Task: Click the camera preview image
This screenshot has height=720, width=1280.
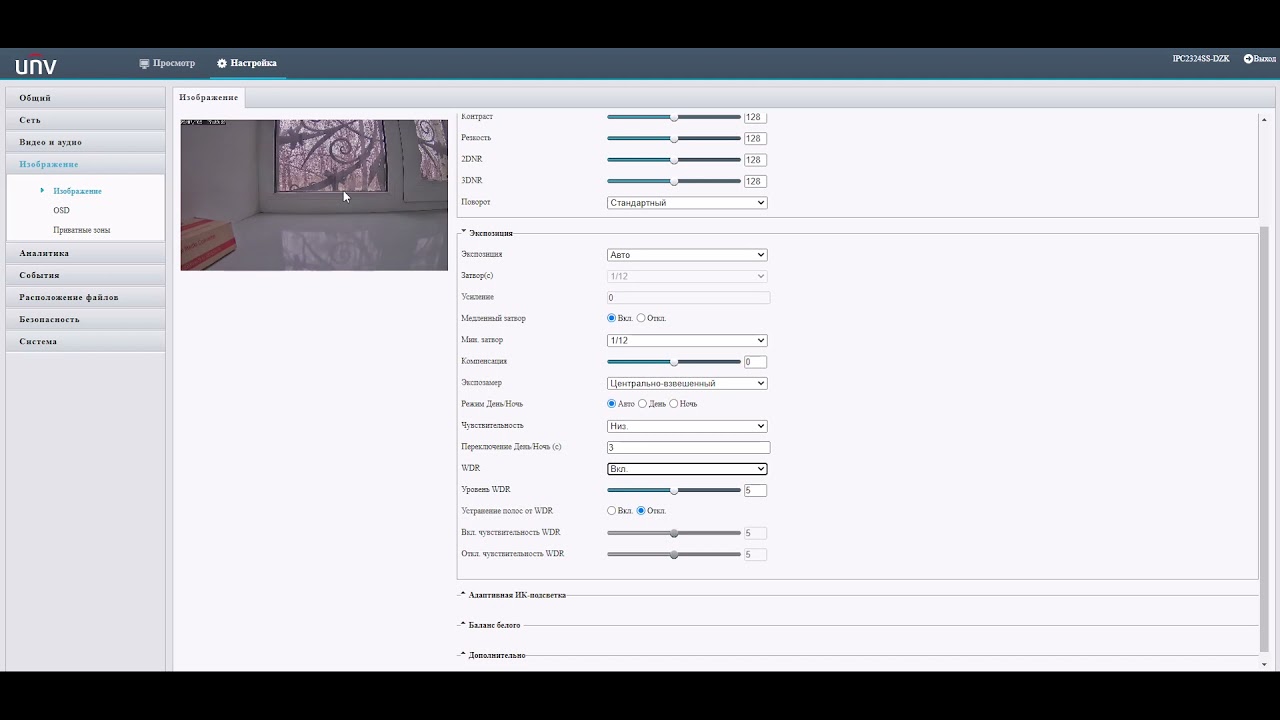Action: 314,195
